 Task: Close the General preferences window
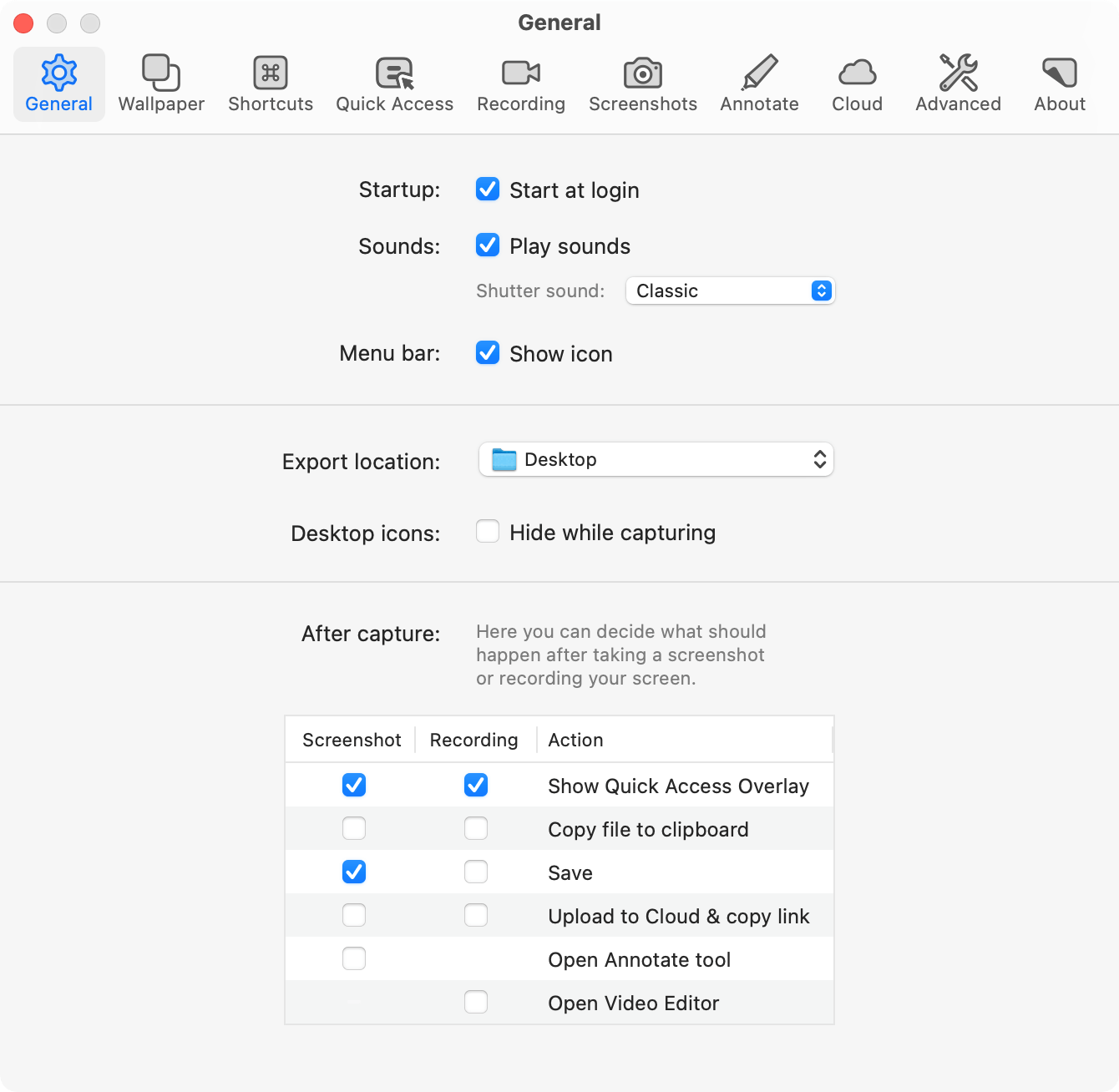pyautogui.click(x=23, y=23)
